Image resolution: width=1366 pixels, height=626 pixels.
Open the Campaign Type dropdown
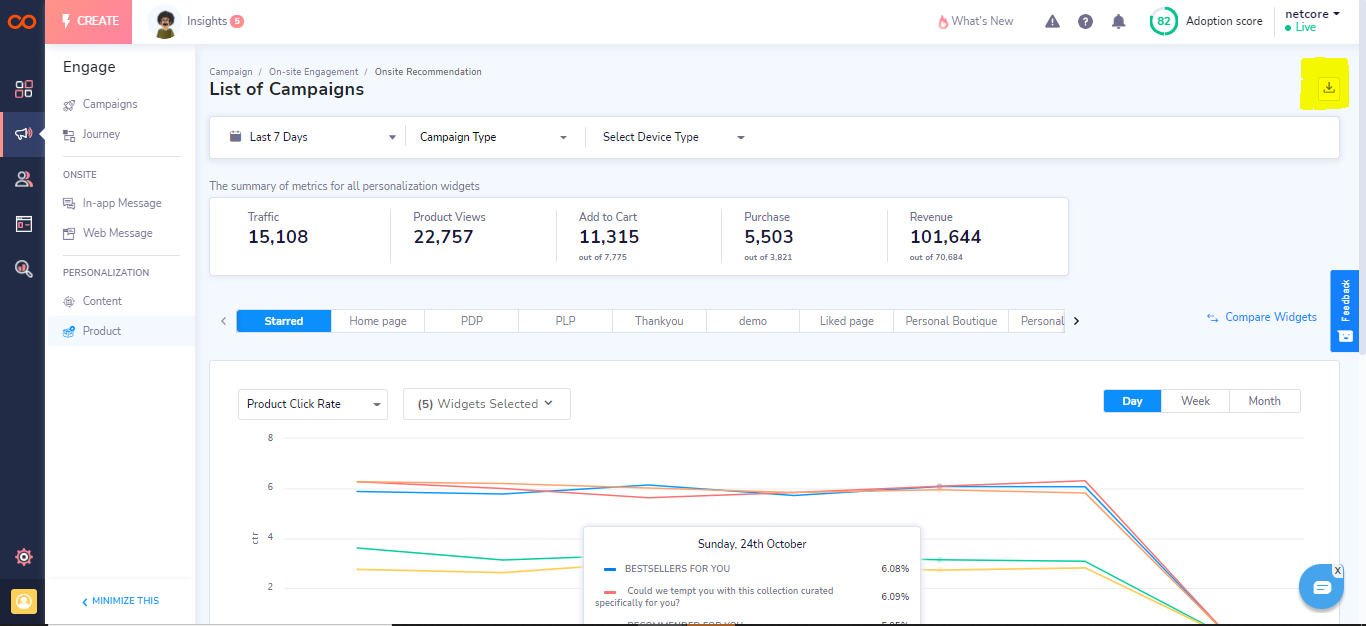494,137
